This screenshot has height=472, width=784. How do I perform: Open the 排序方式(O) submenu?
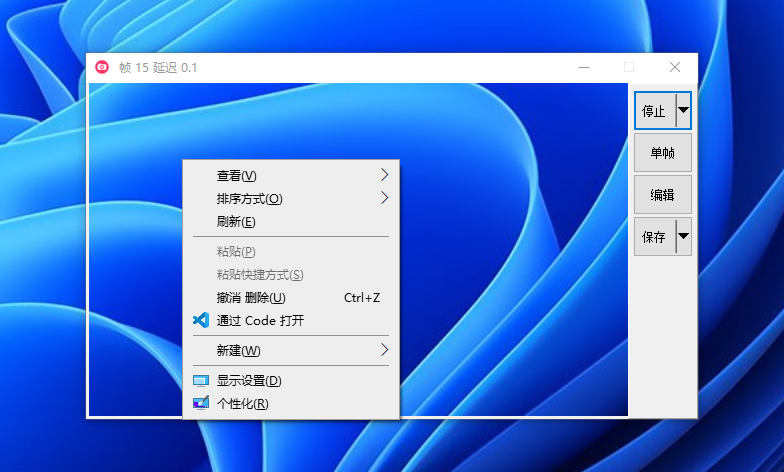tap(291, 198)
